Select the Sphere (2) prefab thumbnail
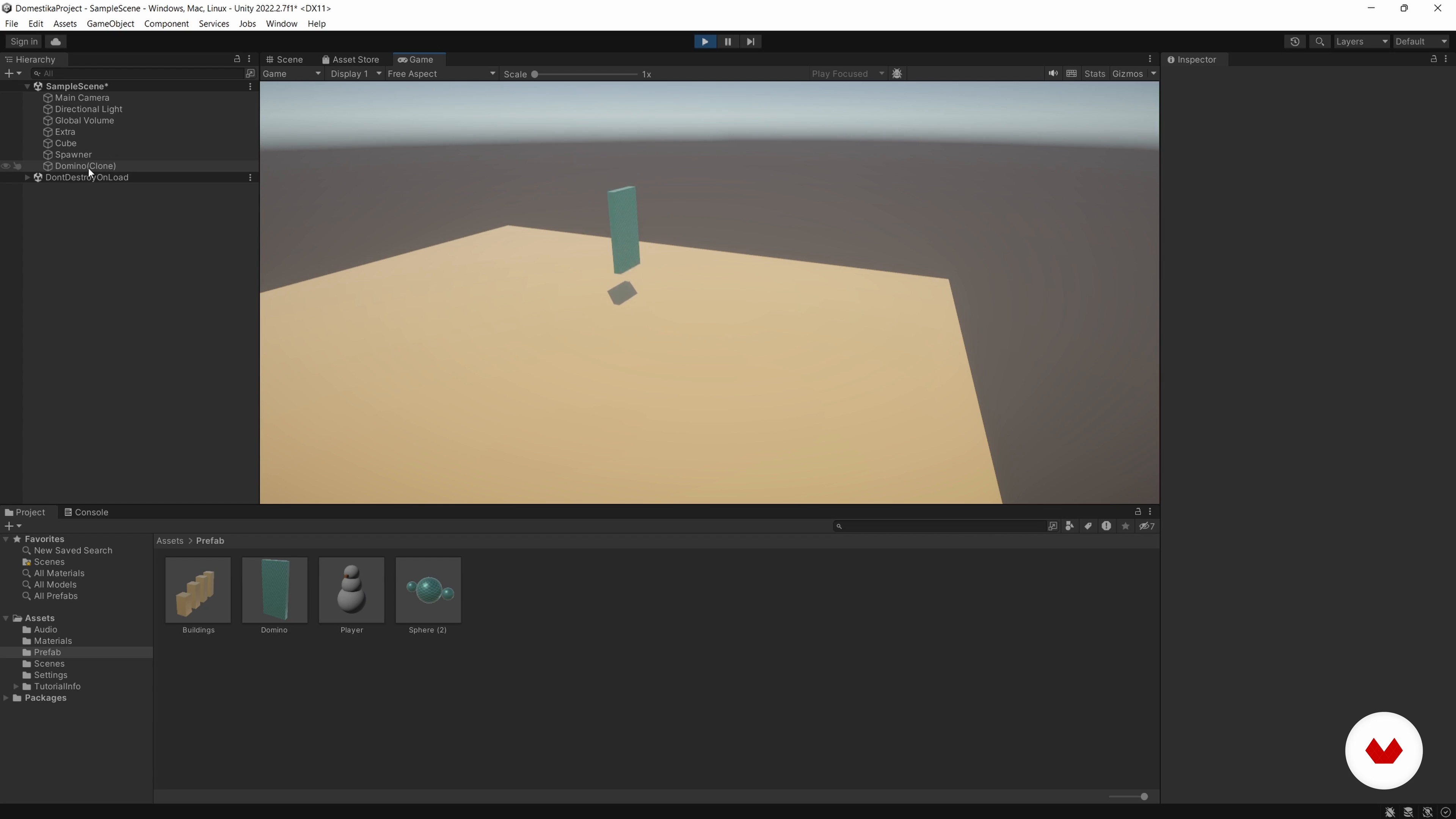 point(428,590)
